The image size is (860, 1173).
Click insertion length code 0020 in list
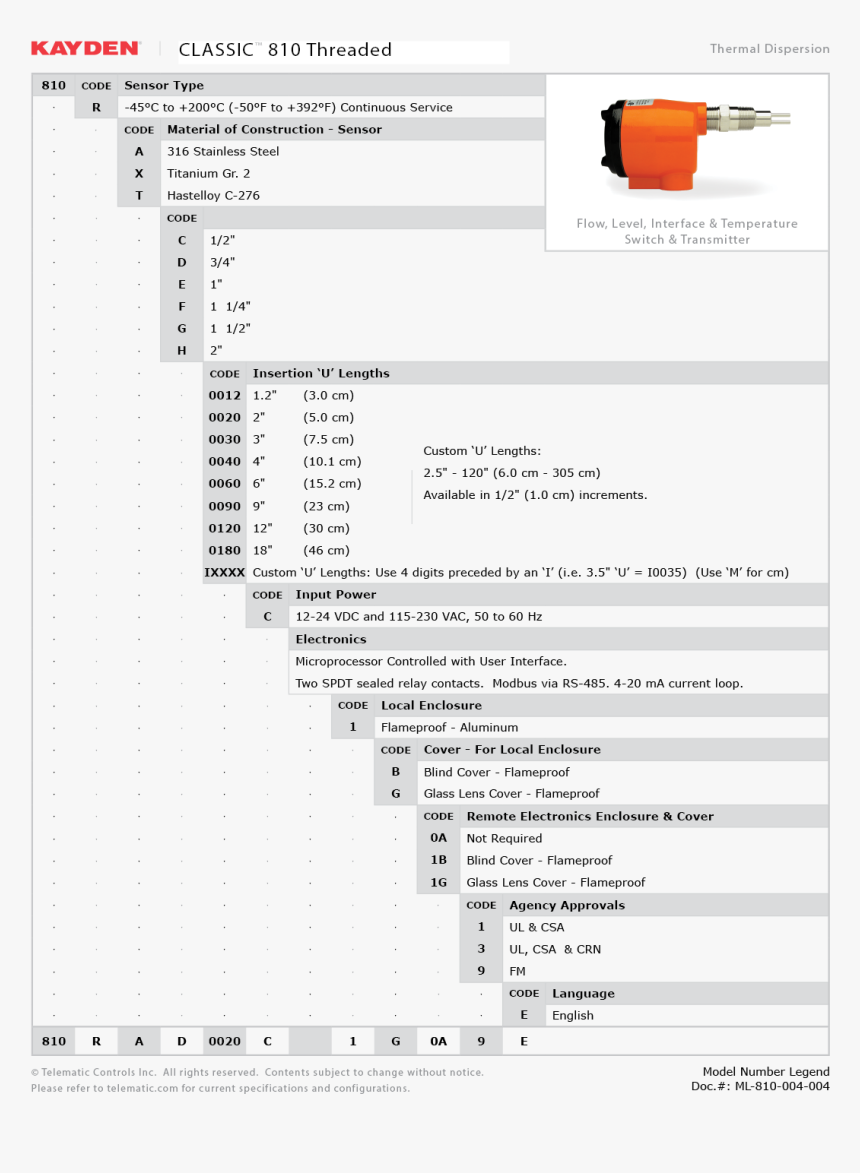[x=224, y=417]
